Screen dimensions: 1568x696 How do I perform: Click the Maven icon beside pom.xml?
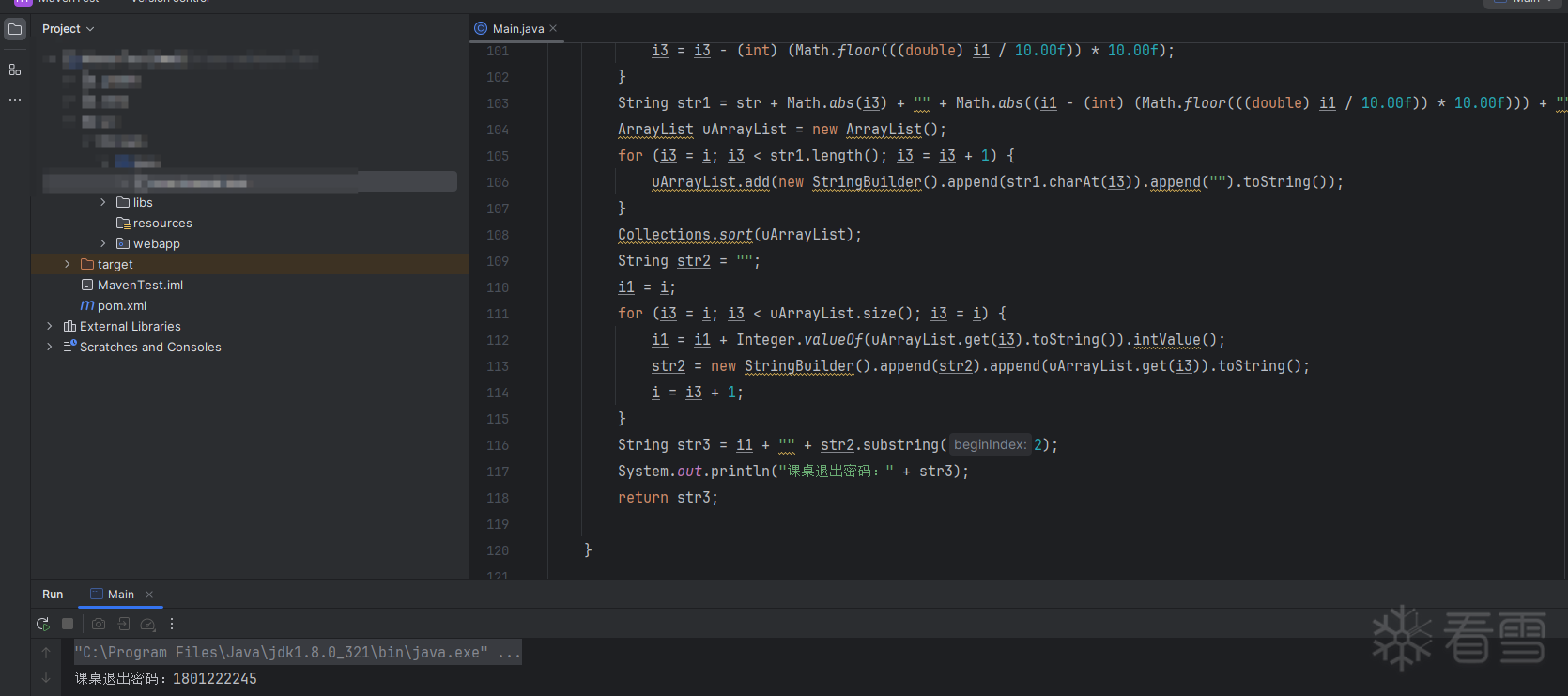point(87,305)
